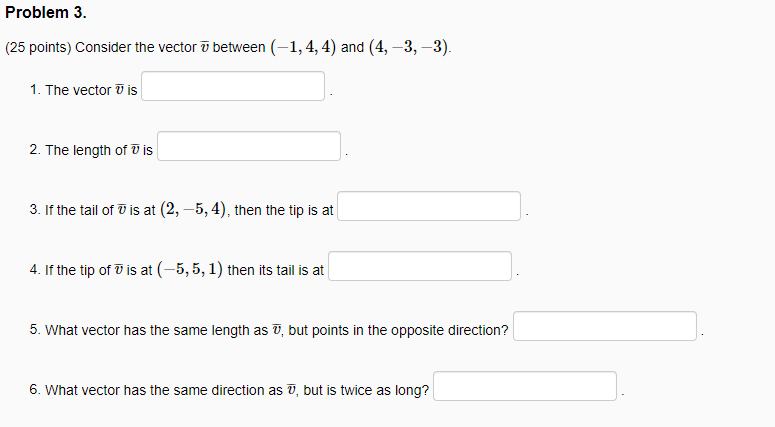The image size is (775, 427).
Task: Click the 'Problem 3.' heading
Action: [46, 12]
